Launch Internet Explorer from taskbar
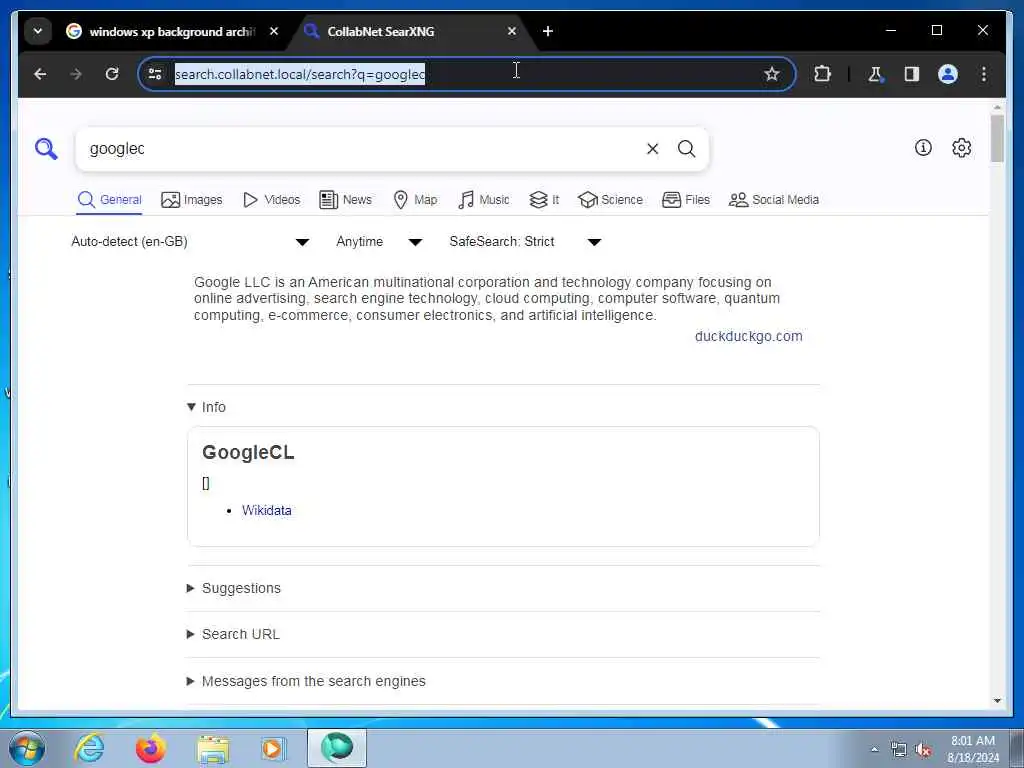This screenshot has height=768, width=1024. (89, 748)
